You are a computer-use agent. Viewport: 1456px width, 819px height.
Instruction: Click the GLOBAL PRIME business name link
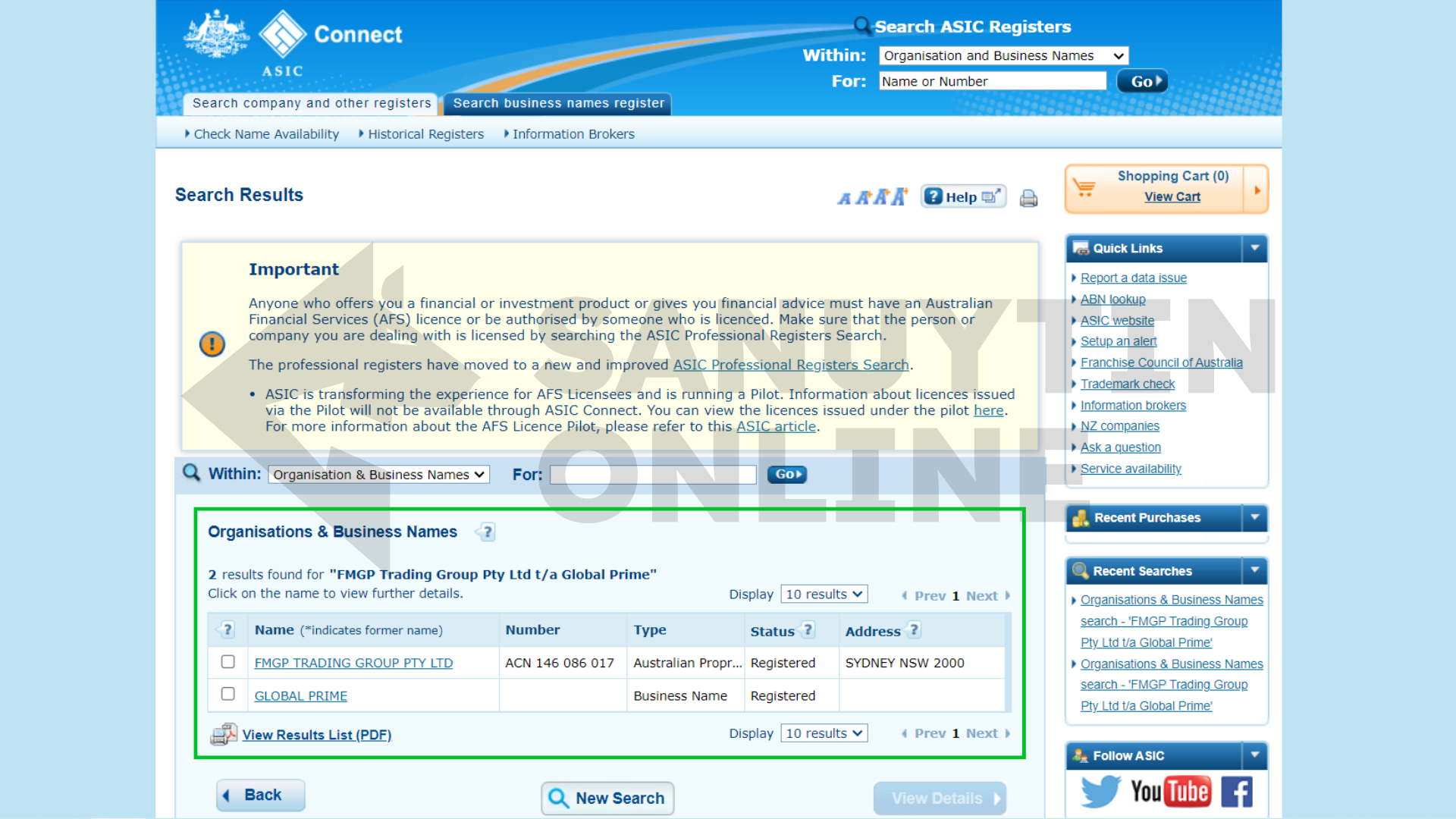(x=300, y=695)
